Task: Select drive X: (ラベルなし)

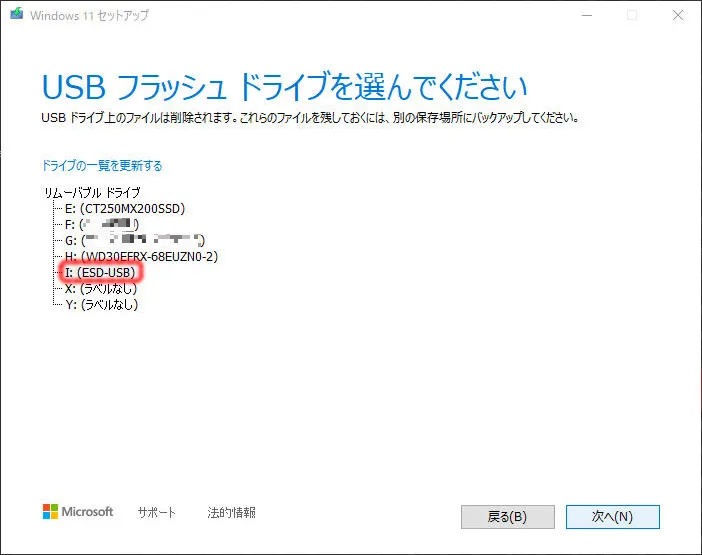Action: click(101, 289)
